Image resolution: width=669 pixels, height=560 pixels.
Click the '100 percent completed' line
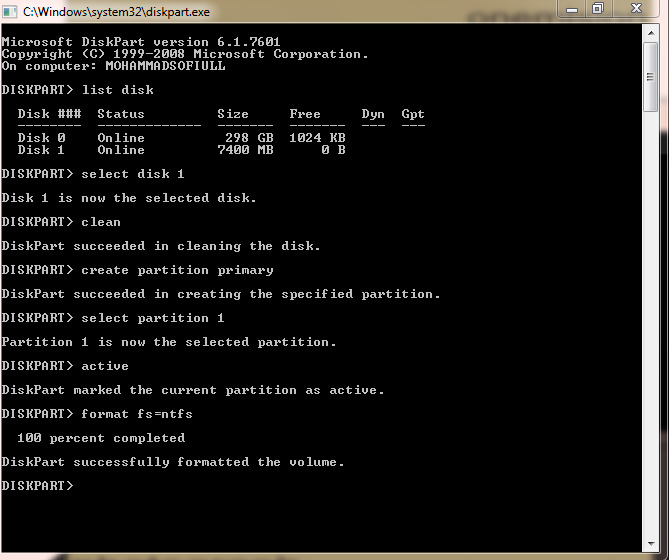101,438
